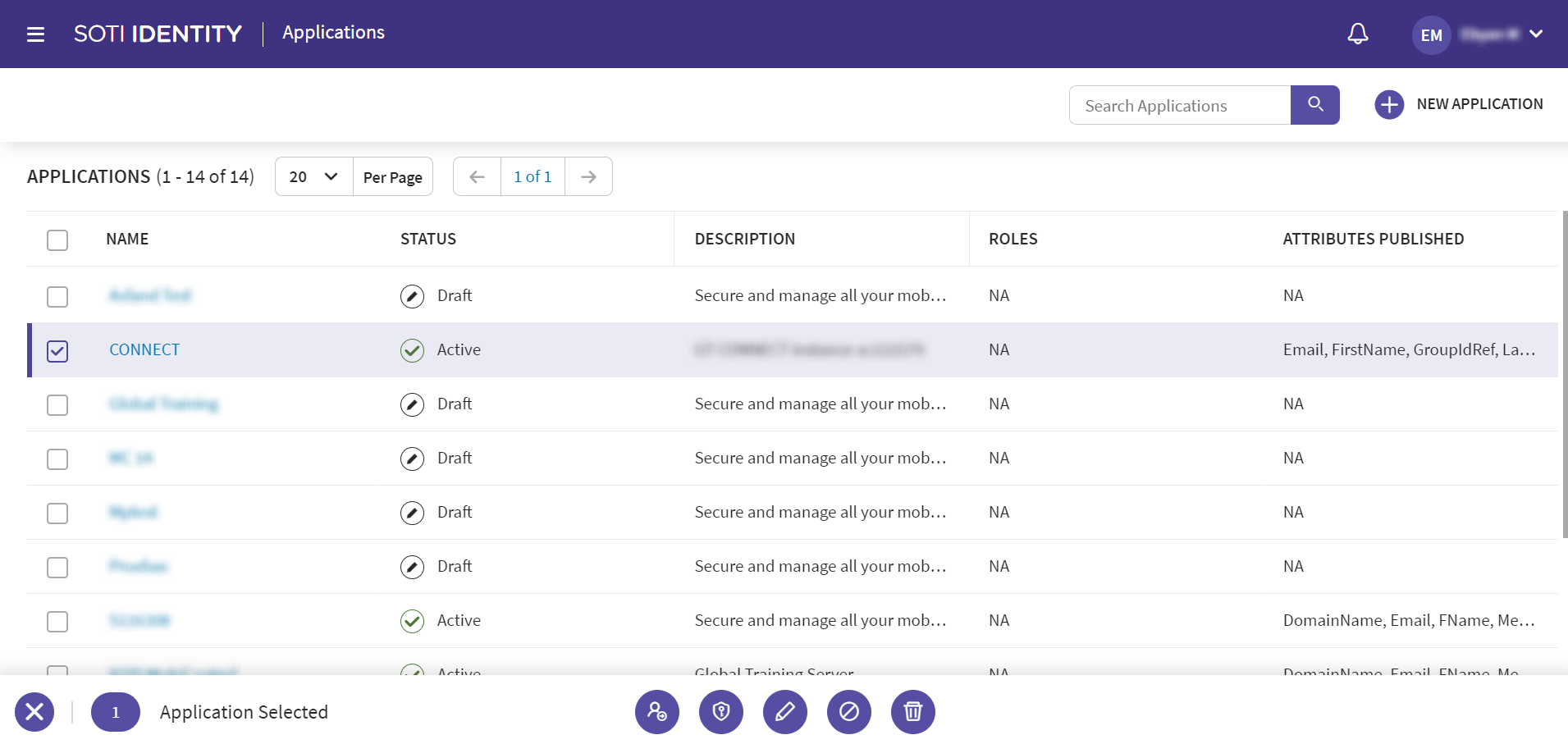Check the checkbox in the seventh table row
Viewport: 1568px width, 744px height.
pos(57,621)
